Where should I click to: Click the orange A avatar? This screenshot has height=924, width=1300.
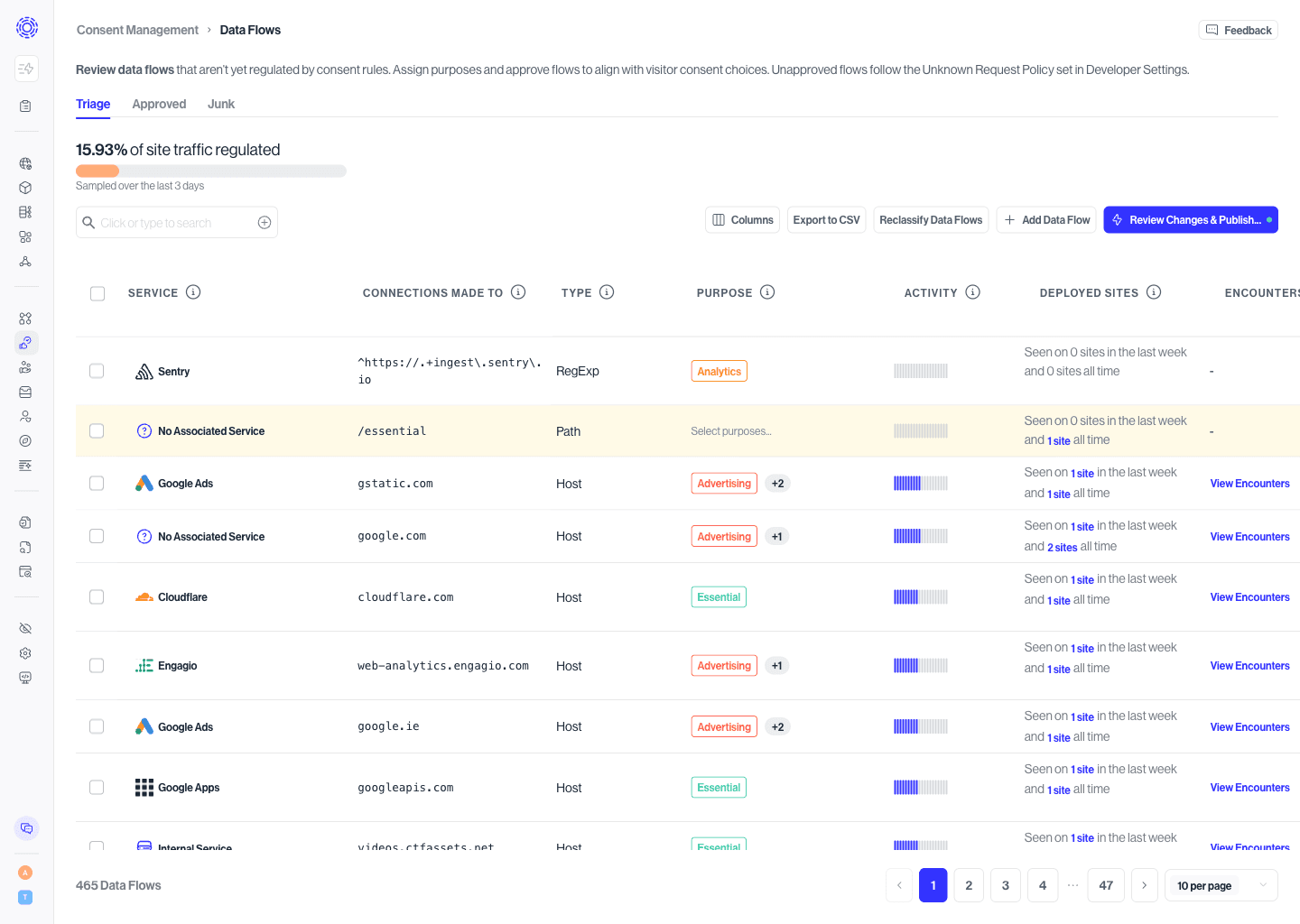coord(25,873)
